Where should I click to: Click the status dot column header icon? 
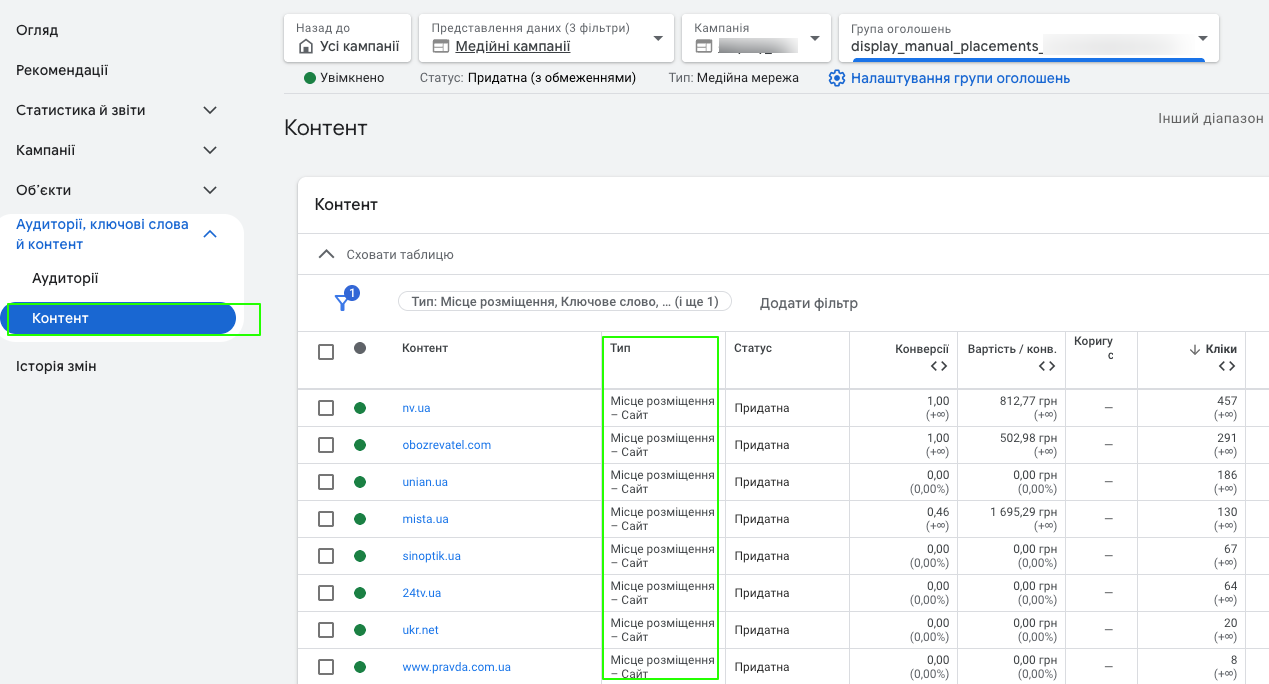(360, 348)
